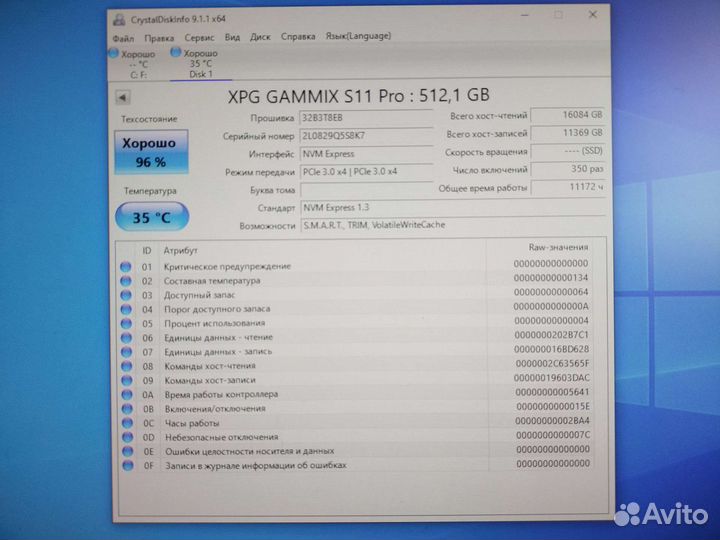The image size is (720, 540).
Task: Click the power-on count value 350 раз
Action: [x=568, y=169]
